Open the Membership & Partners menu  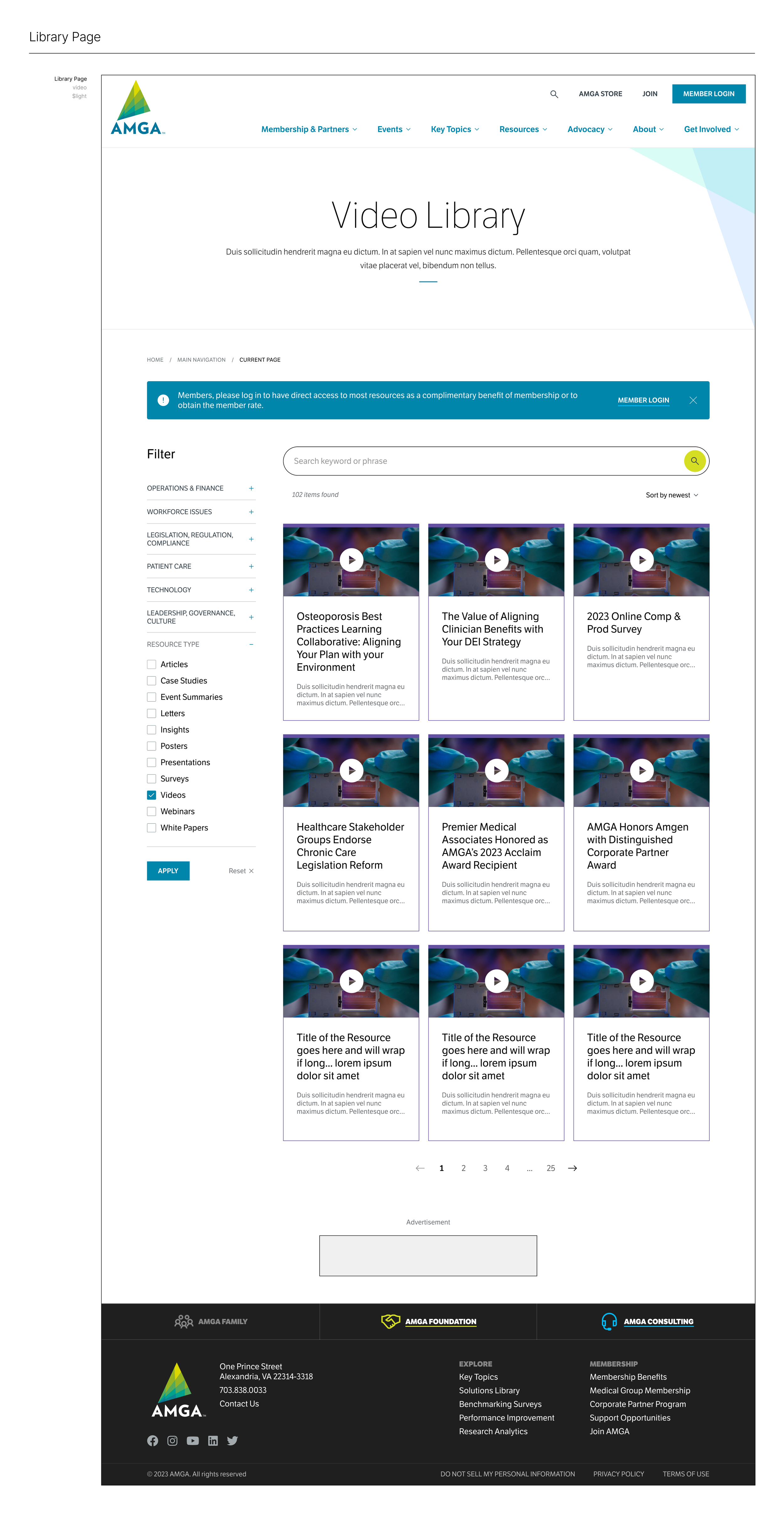(309, 129)
